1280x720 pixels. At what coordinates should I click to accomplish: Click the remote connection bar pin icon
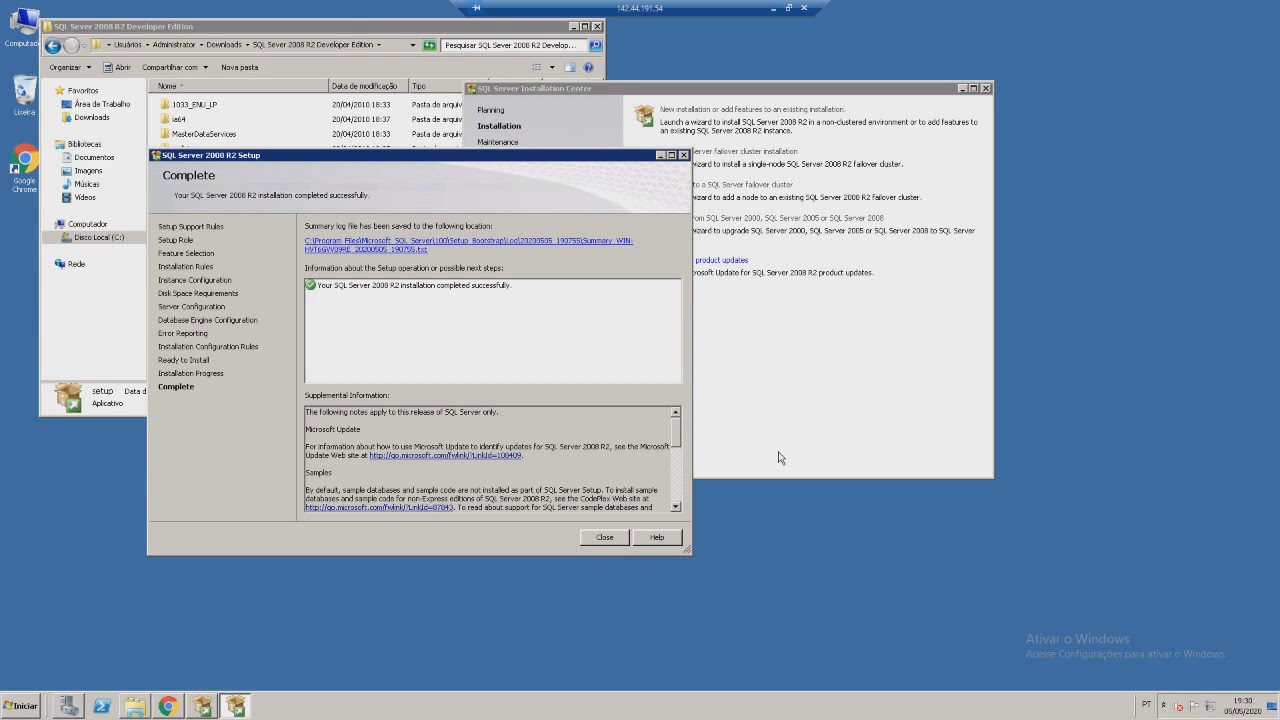pyautogui.click(x=476, y=8)
